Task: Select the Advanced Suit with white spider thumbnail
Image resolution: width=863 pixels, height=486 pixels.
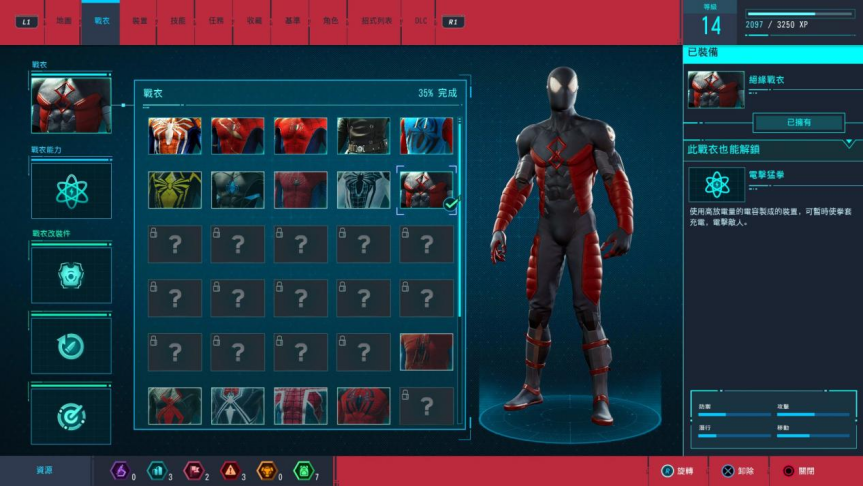Action: tap(174, 135)
